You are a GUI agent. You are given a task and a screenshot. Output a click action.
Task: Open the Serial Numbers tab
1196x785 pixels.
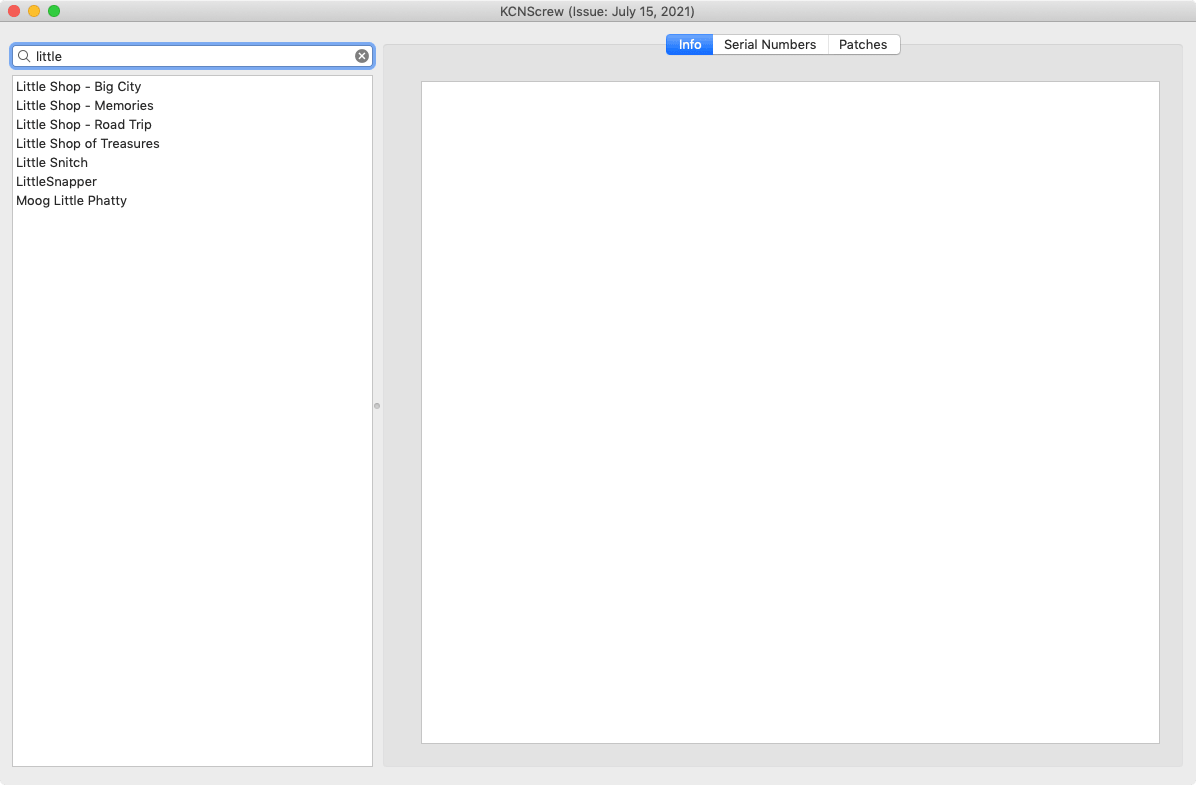click(770, 45)
